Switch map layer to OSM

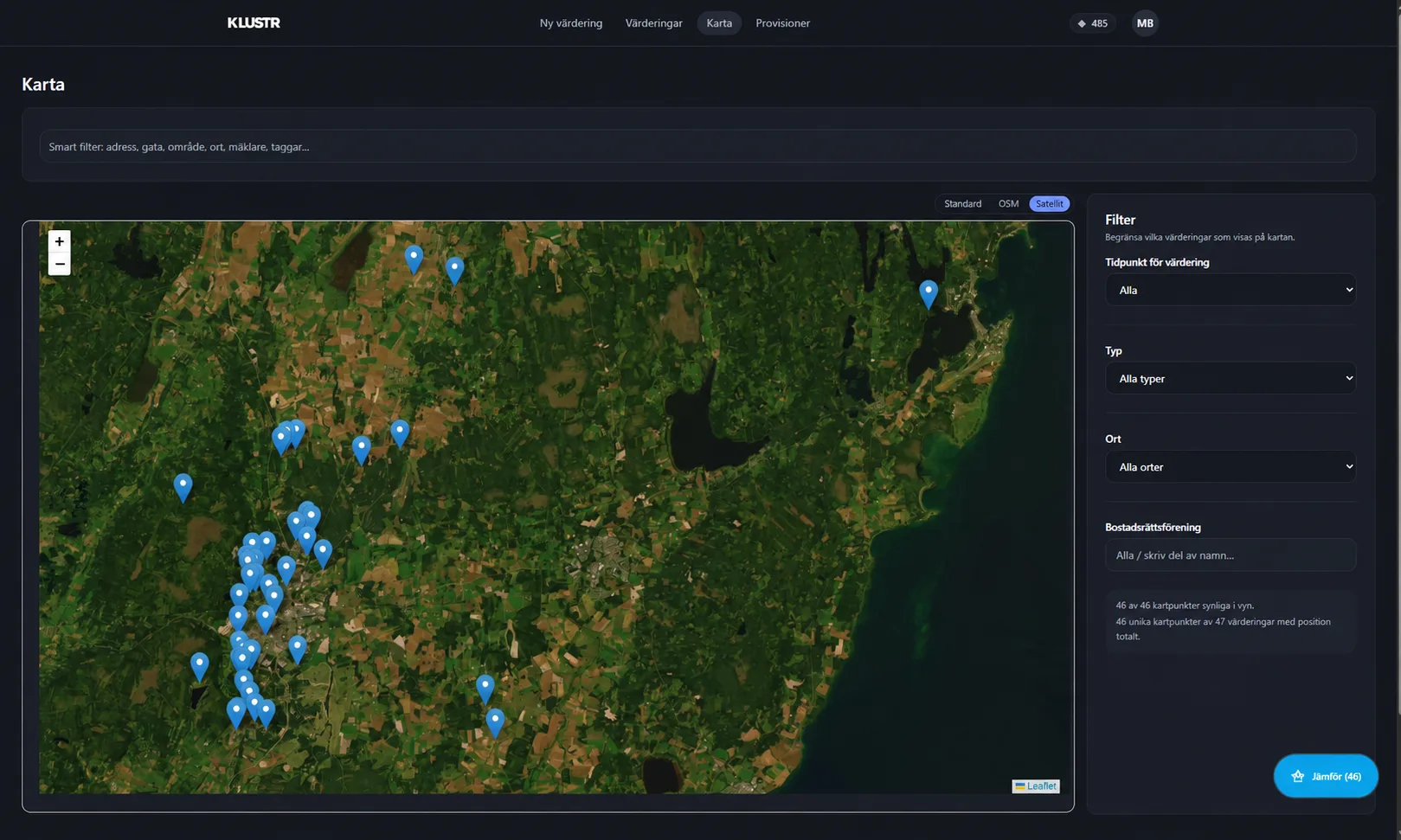tap(1008, 204)
